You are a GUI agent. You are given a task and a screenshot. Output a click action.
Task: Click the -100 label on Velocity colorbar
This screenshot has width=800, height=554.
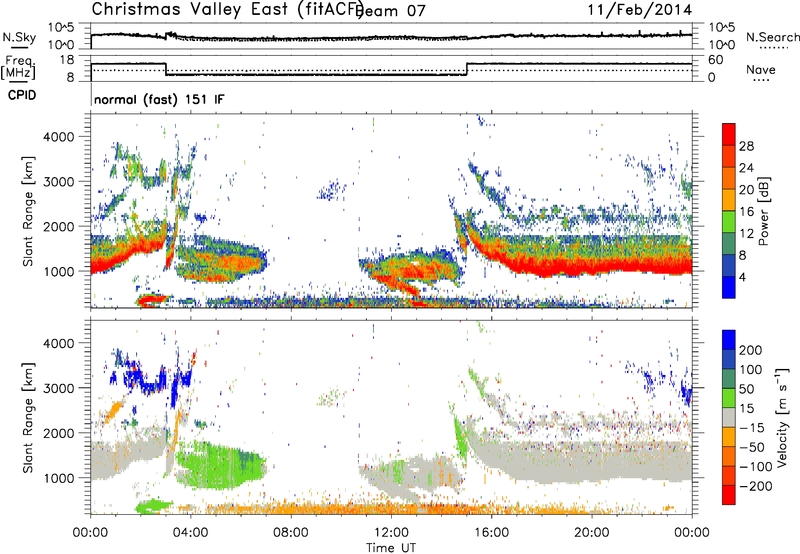click(x=756, y=467)
